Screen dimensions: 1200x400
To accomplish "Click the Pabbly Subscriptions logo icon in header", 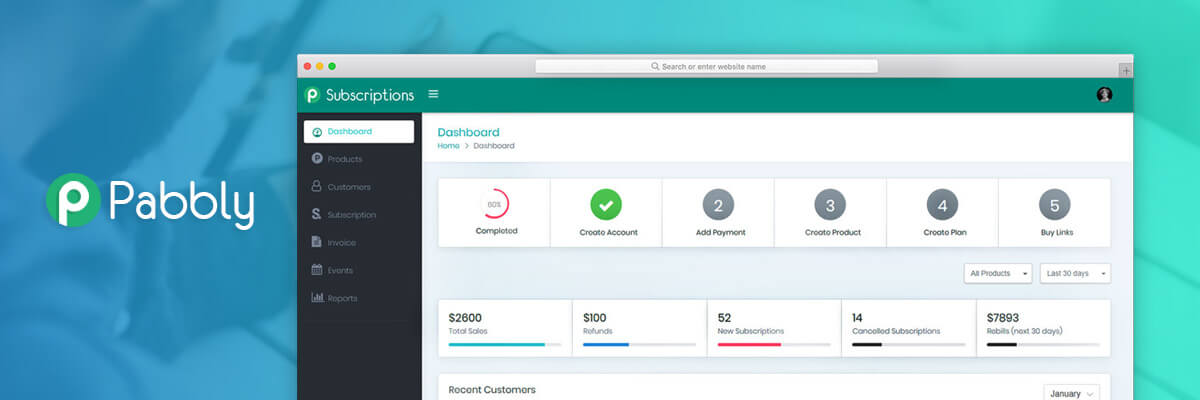I will 313,95.
